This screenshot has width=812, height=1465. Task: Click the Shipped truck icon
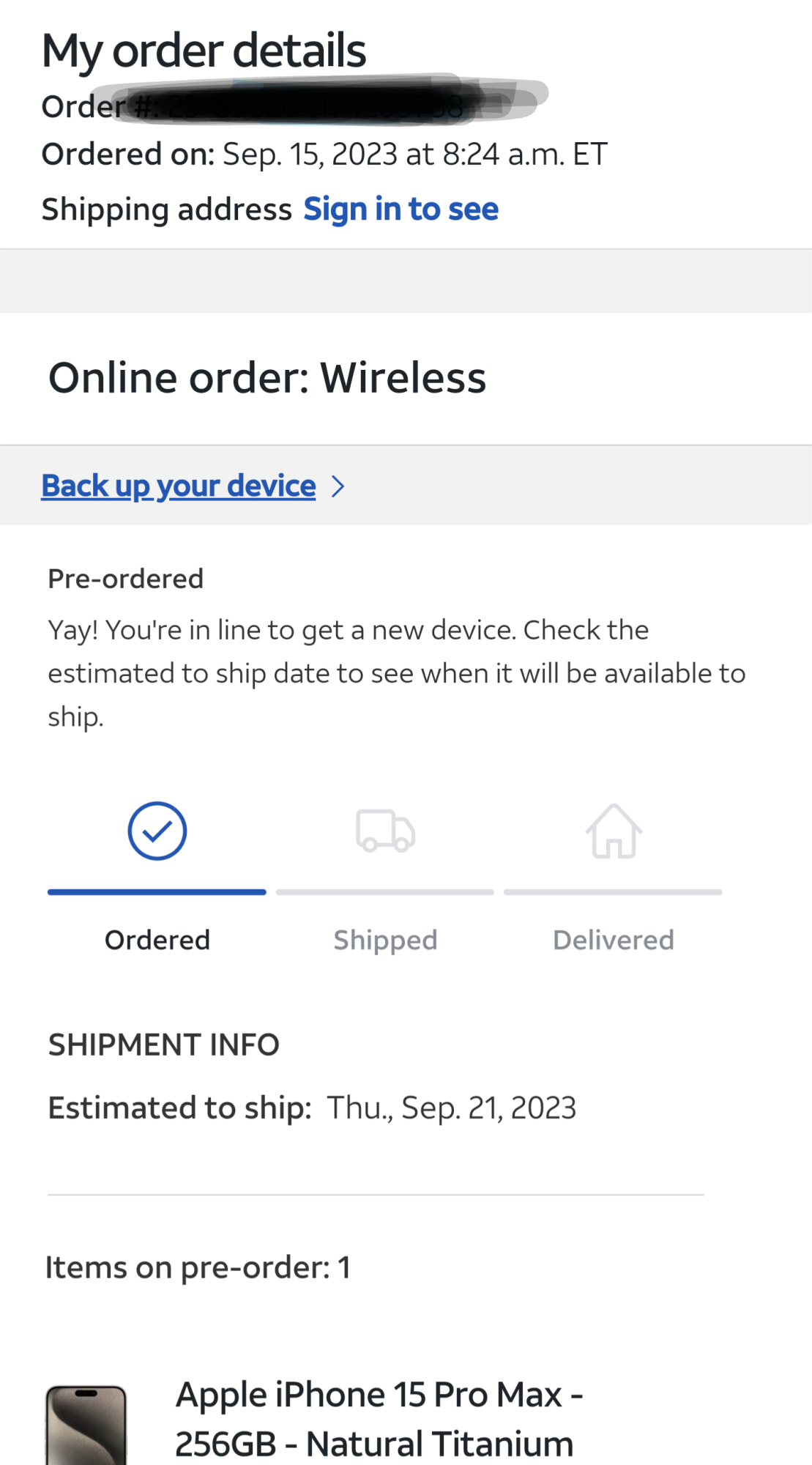385,831
